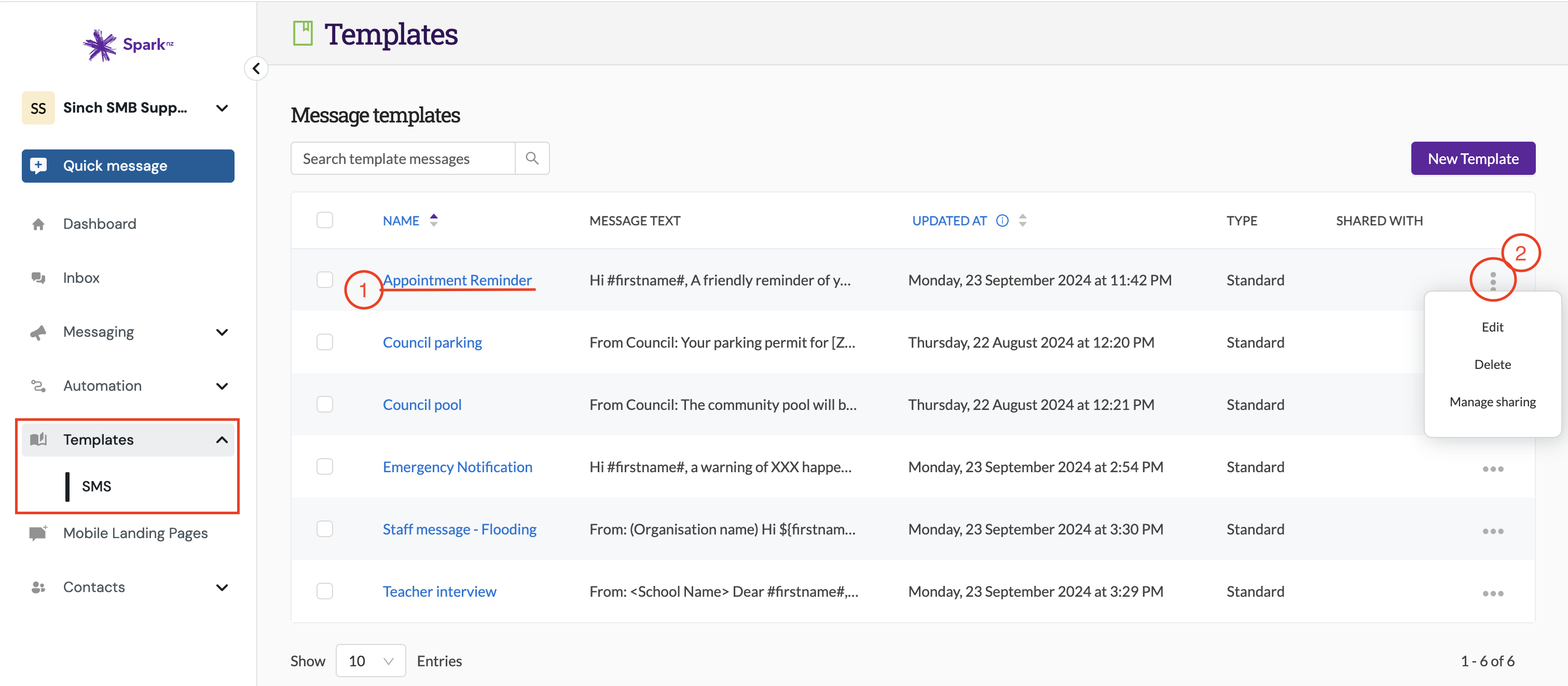Click the Council parking message text cell

(722, 342)
